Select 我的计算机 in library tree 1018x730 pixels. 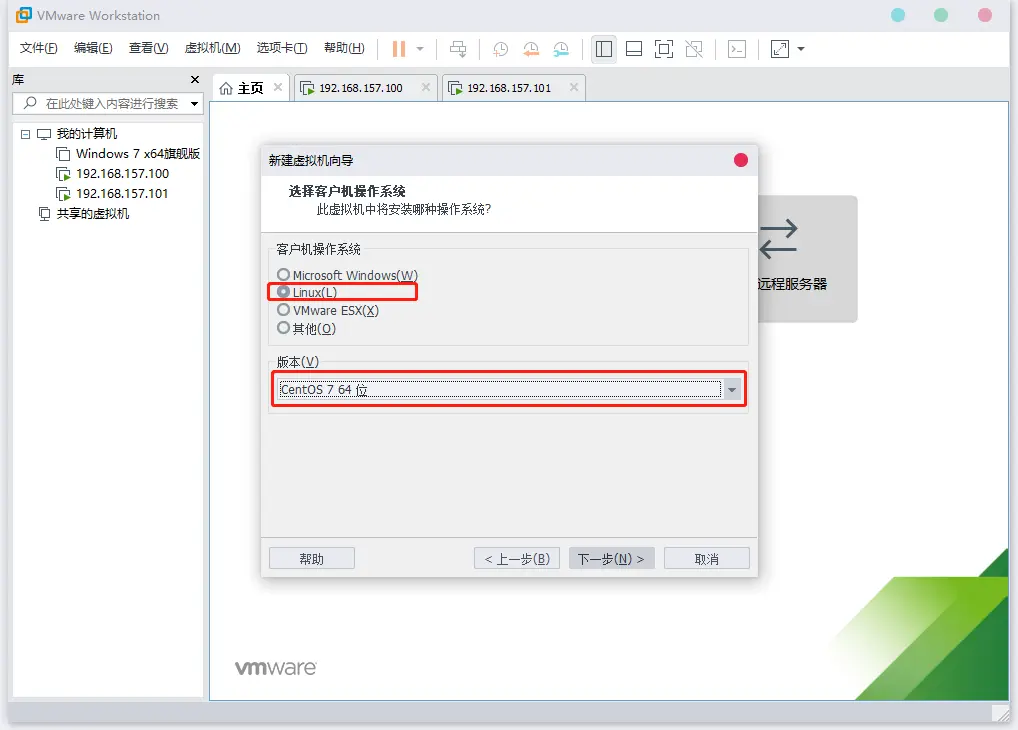[87, 134]
